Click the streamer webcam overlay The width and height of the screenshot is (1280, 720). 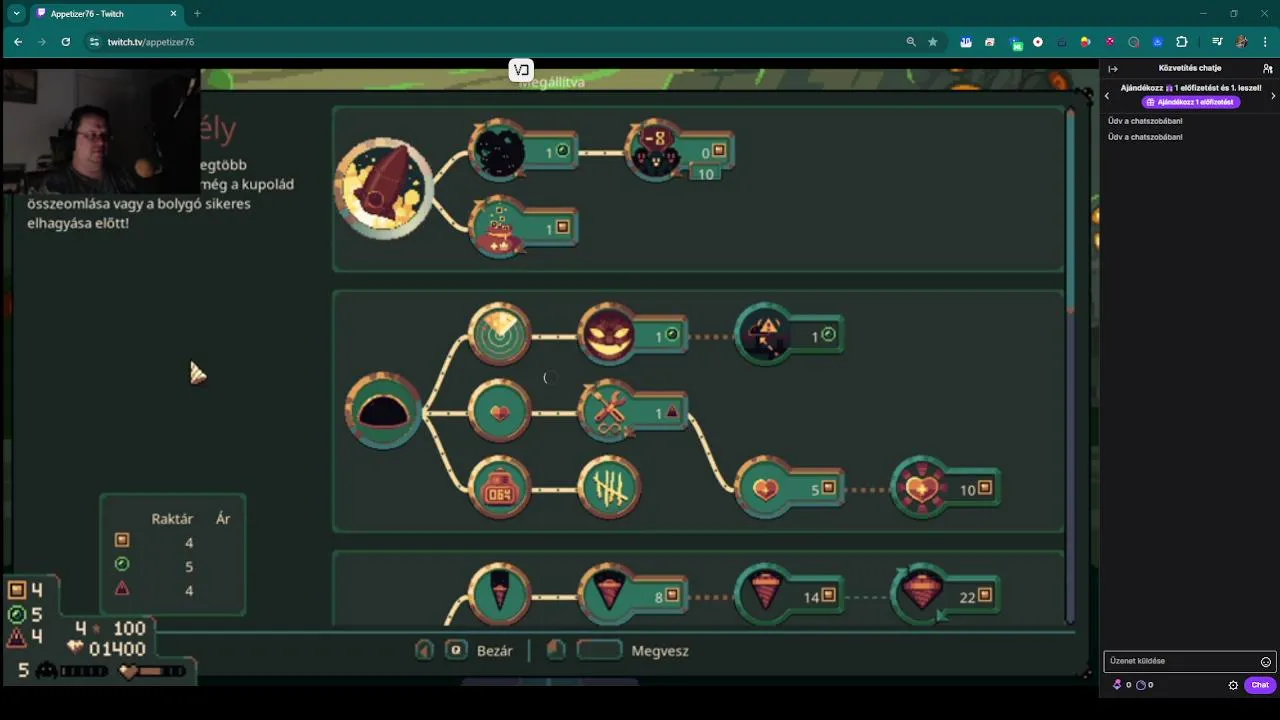100,130
